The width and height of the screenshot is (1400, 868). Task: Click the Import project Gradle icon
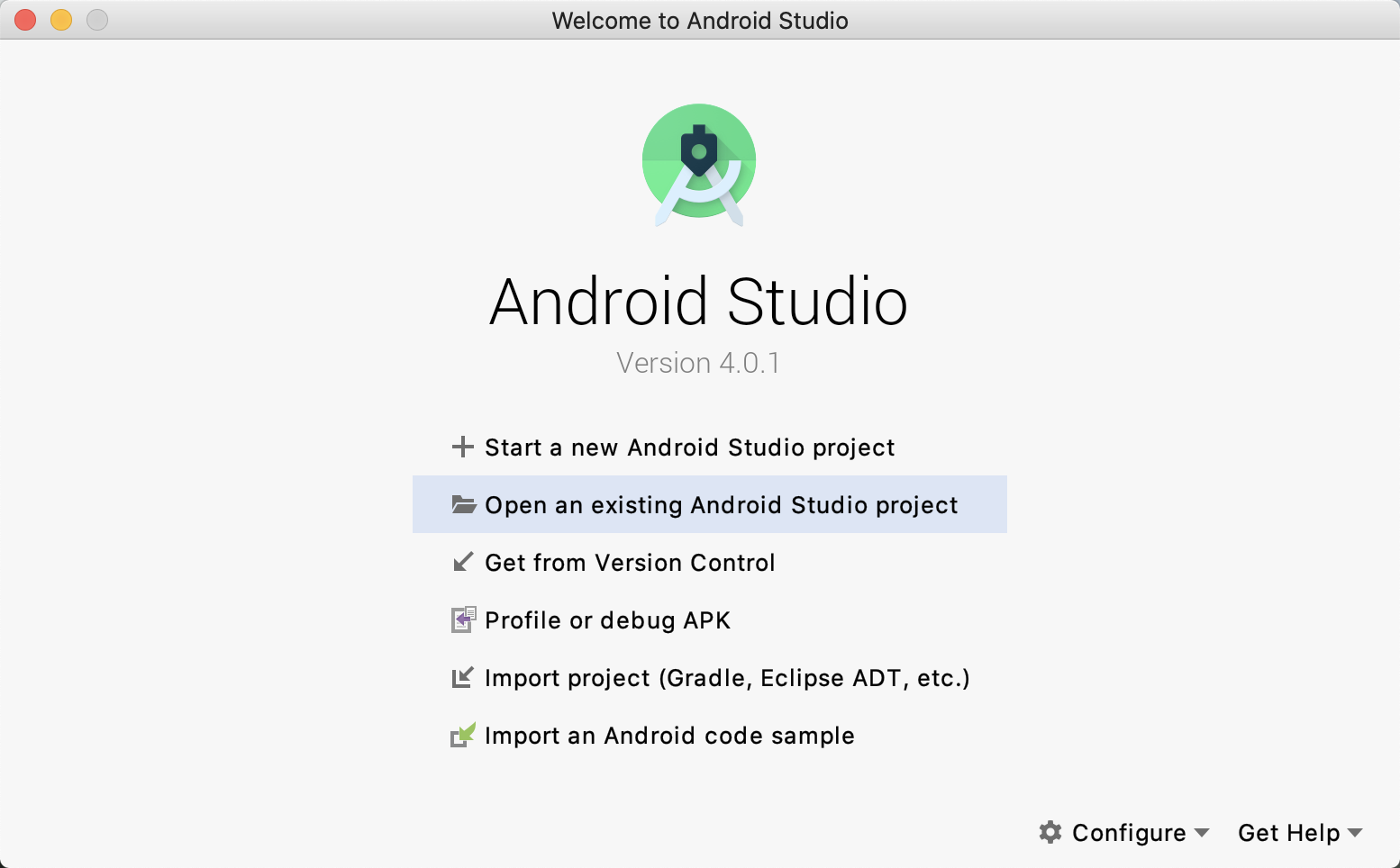(462, 677)
